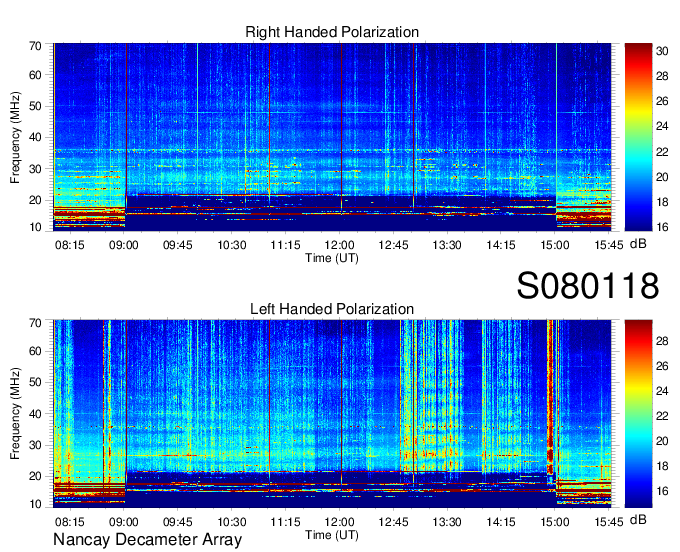Screen dimensions: 680x552
Task: Click the 30 dB label on top colorbar
Action: click(662, 51)
